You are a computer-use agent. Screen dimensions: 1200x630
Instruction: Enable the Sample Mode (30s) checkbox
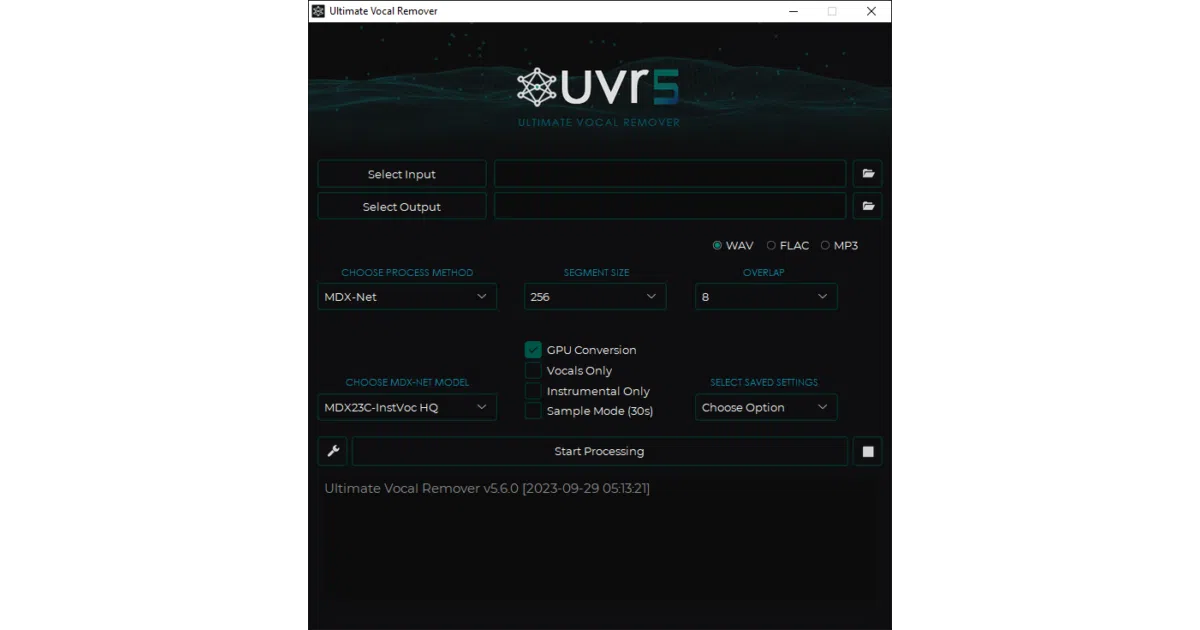pyautogui.click(x=533, y=410)
